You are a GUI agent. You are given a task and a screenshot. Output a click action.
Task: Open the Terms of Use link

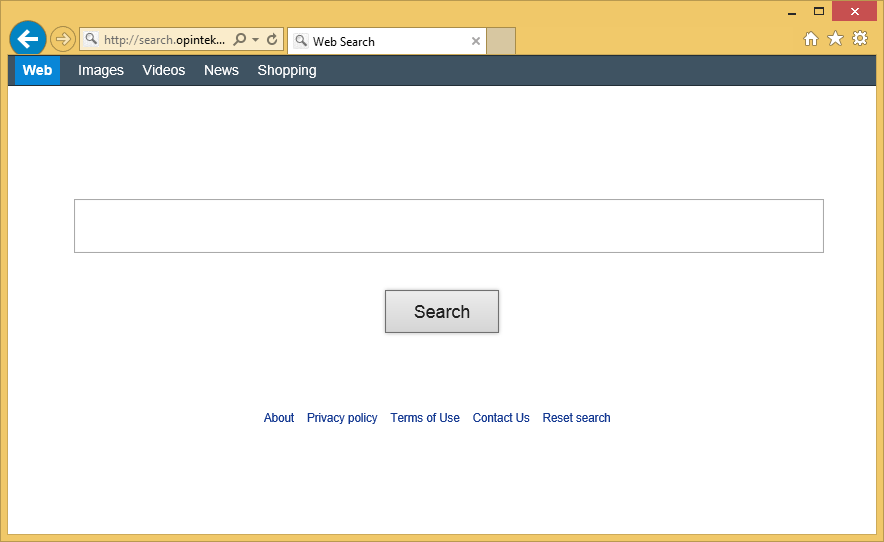click(425, 418)
